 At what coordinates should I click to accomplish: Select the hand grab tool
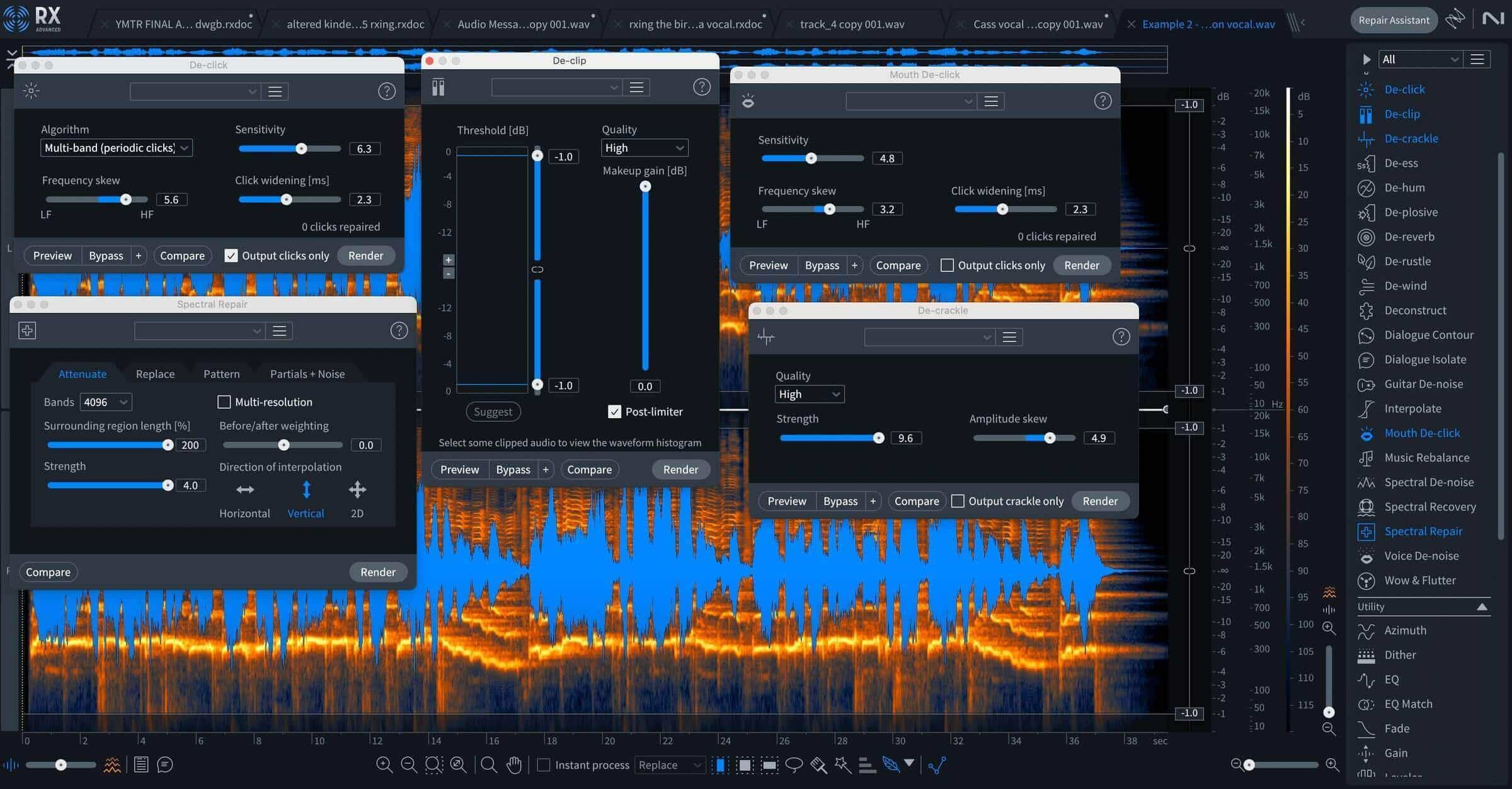[514, 765]
